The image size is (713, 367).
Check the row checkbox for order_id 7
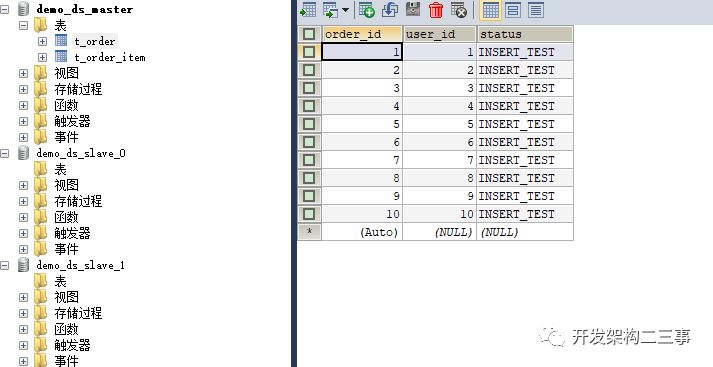(x=309, y=160)
